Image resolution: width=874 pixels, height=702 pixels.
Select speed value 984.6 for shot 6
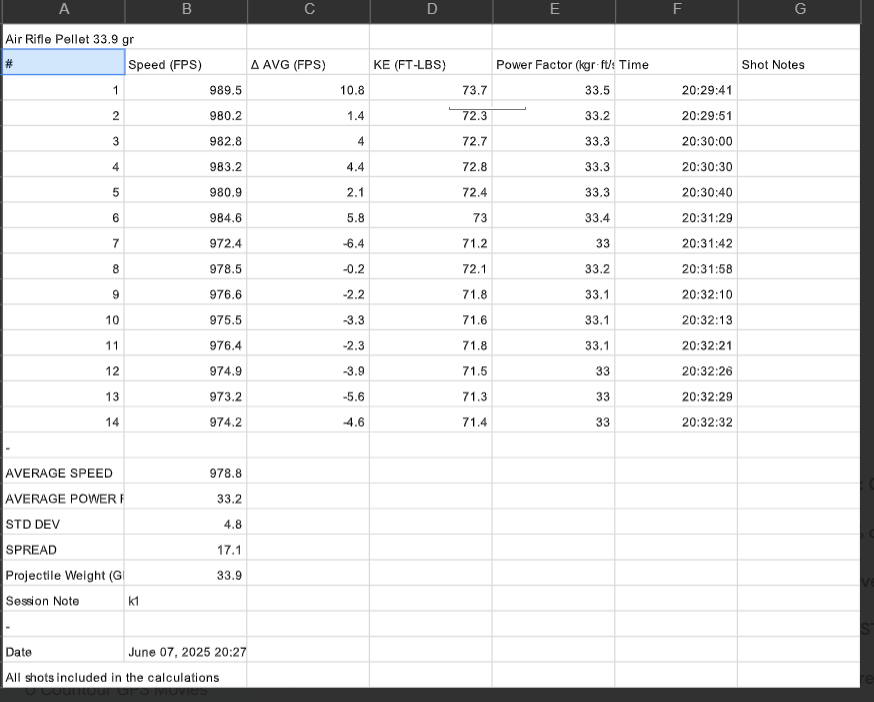coord(186,217)
